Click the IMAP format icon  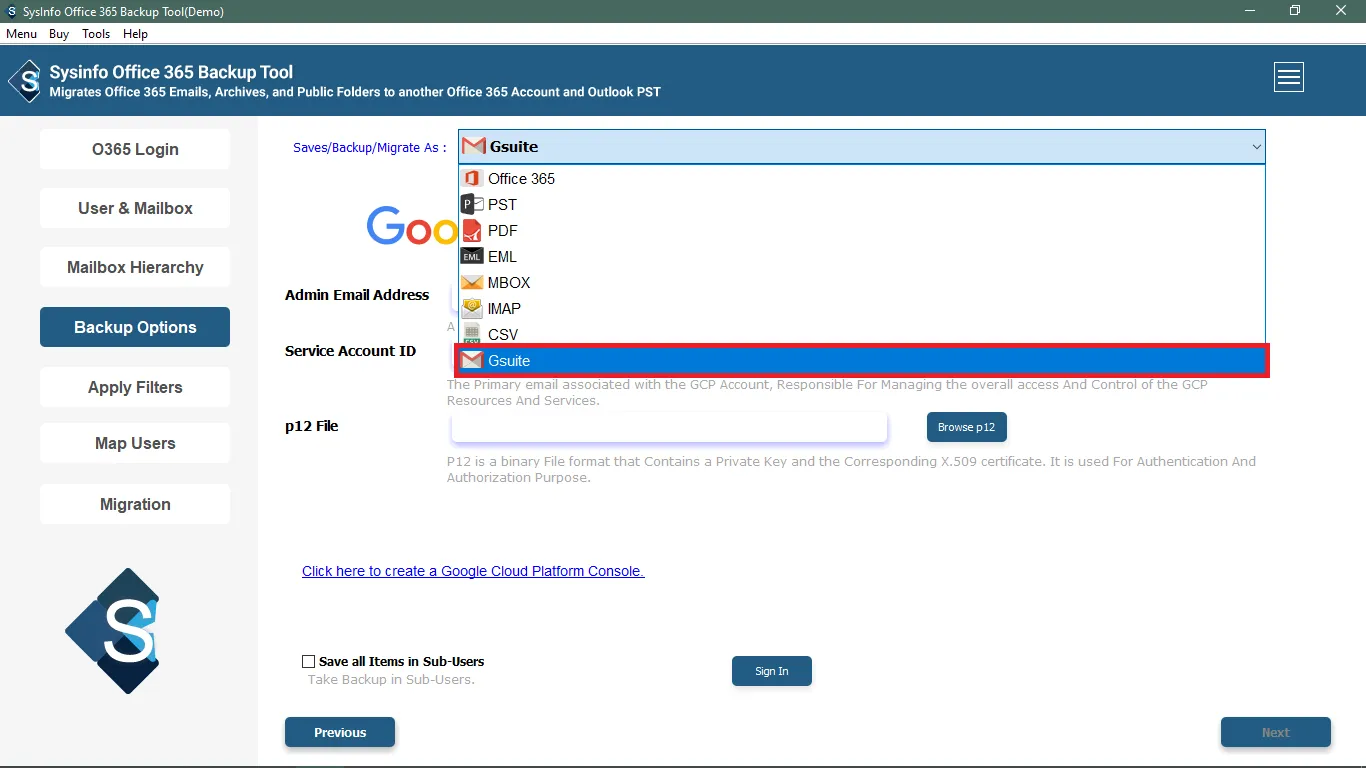click(x=472, y=308)
